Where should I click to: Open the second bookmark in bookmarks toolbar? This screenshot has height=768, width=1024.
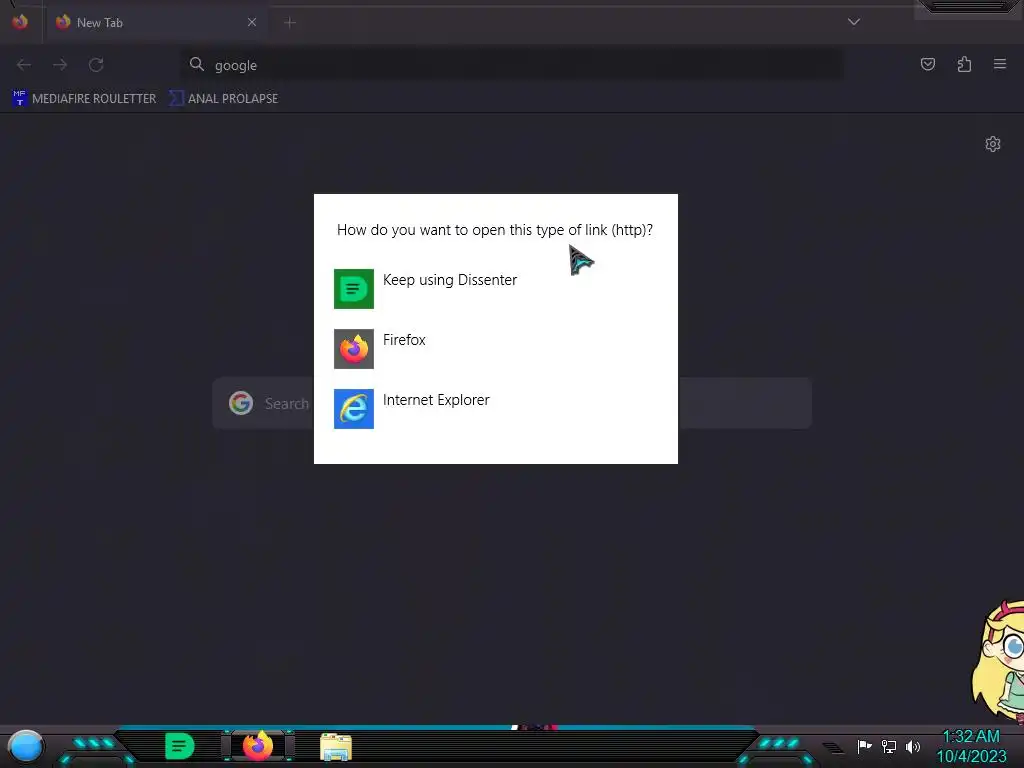click(223, 98)
